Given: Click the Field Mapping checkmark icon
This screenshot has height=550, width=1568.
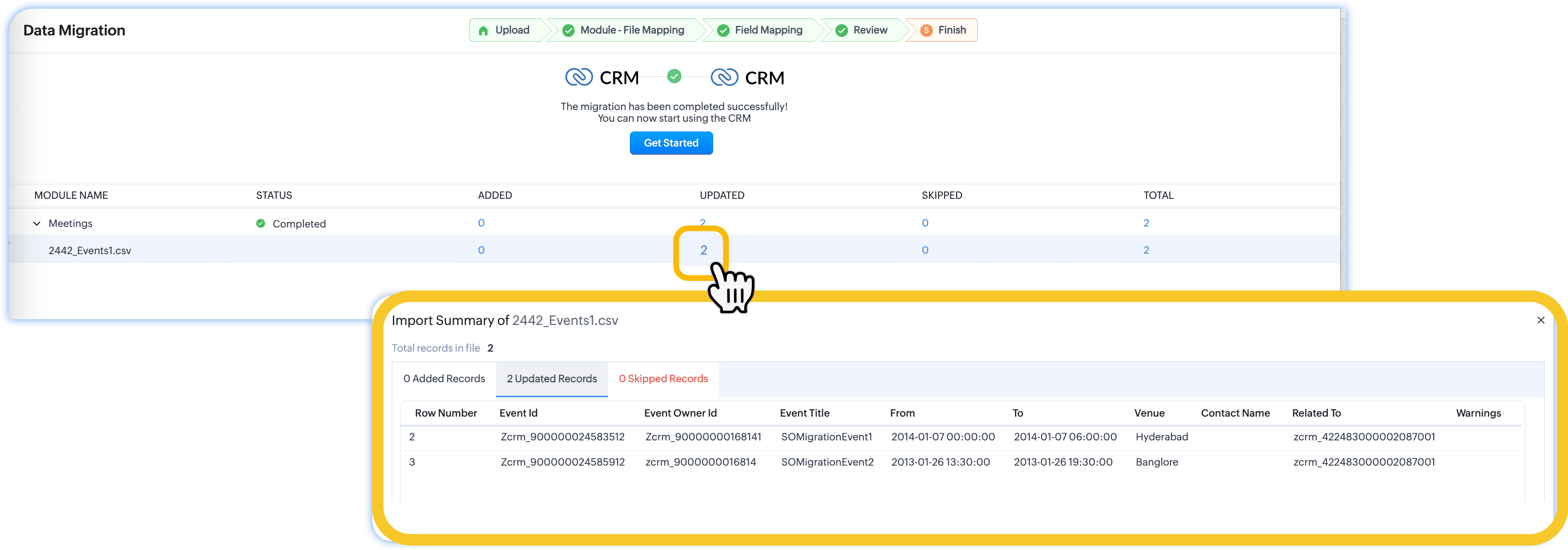Looking at the screenshot, I should tap(723, 31).
